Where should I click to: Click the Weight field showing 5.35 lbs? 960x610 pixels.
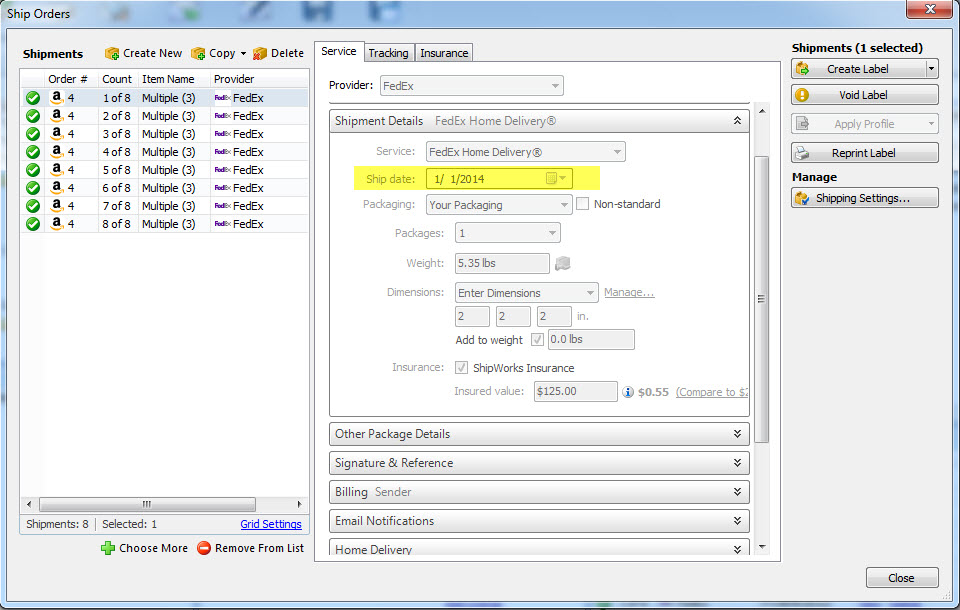[502, 263]
